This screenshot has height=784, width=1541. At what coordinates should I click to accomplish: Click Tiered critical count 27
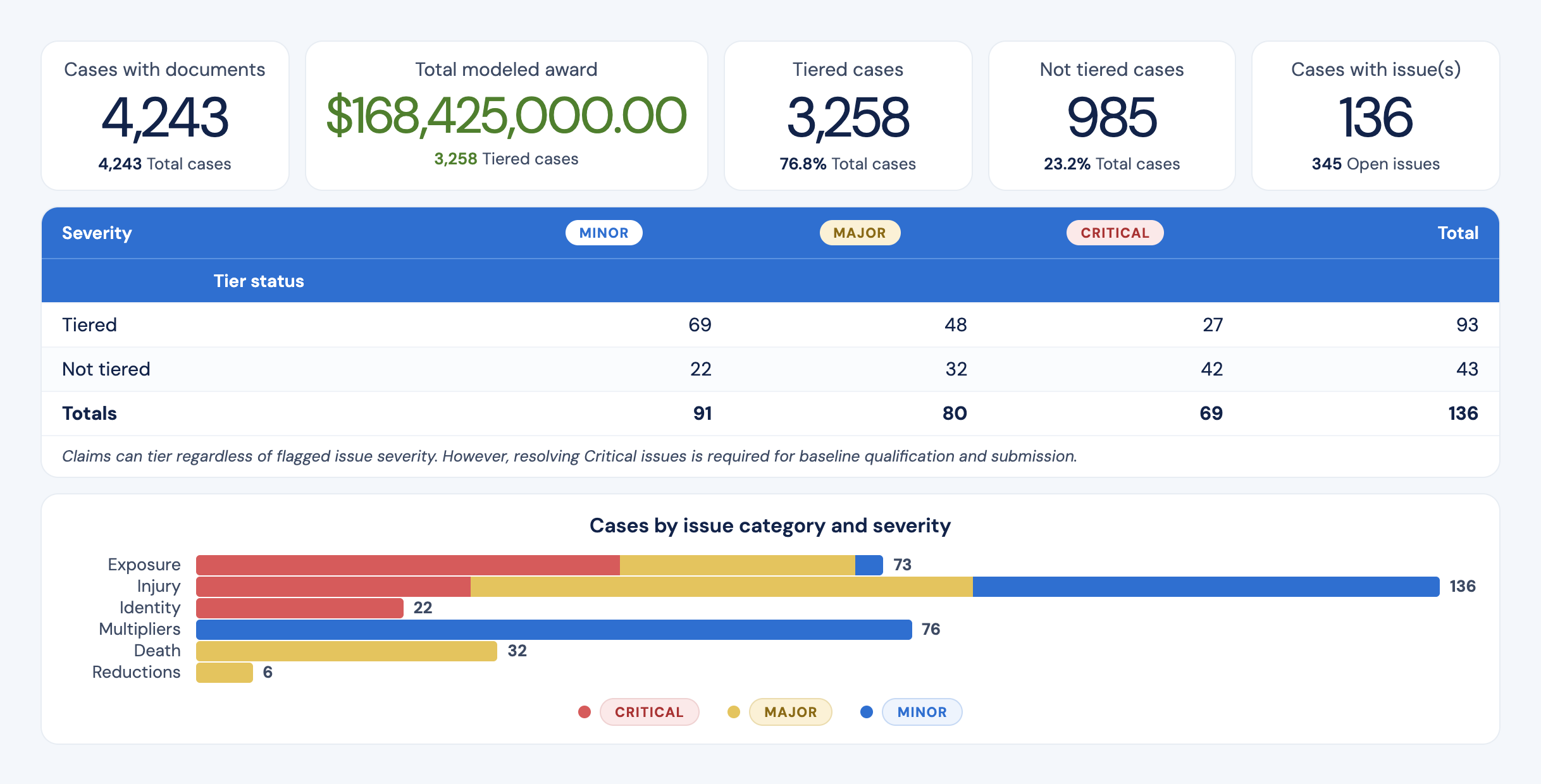[1212, 324]
